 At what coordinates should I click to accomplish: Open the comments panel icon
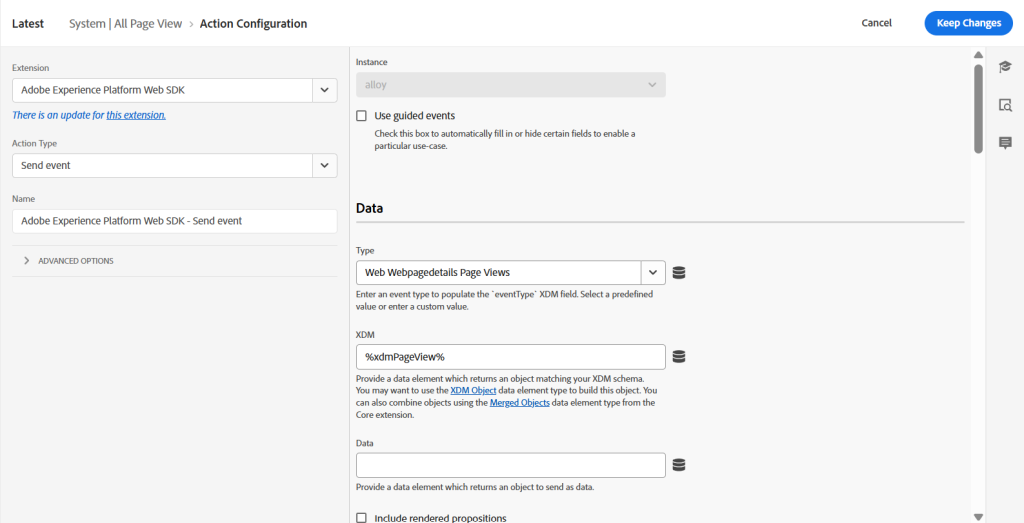point(1005,143)
